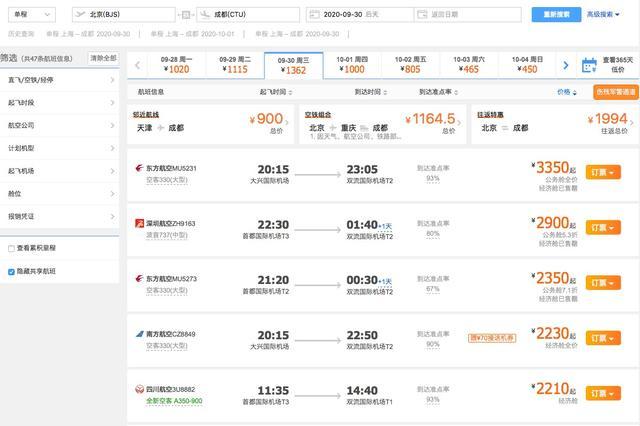Viewport: 640px width, 426px height.
Task: Click the takeoff plane icon in departure field
Action: (80, 14)
